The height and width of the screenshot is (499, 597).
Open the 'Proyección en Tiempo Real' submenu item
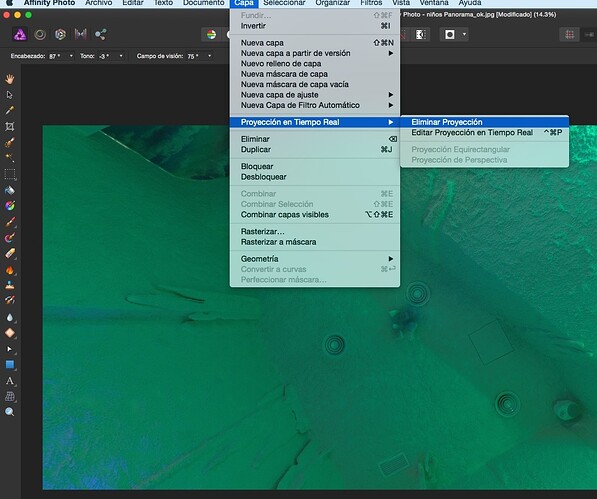coord(314,122)
